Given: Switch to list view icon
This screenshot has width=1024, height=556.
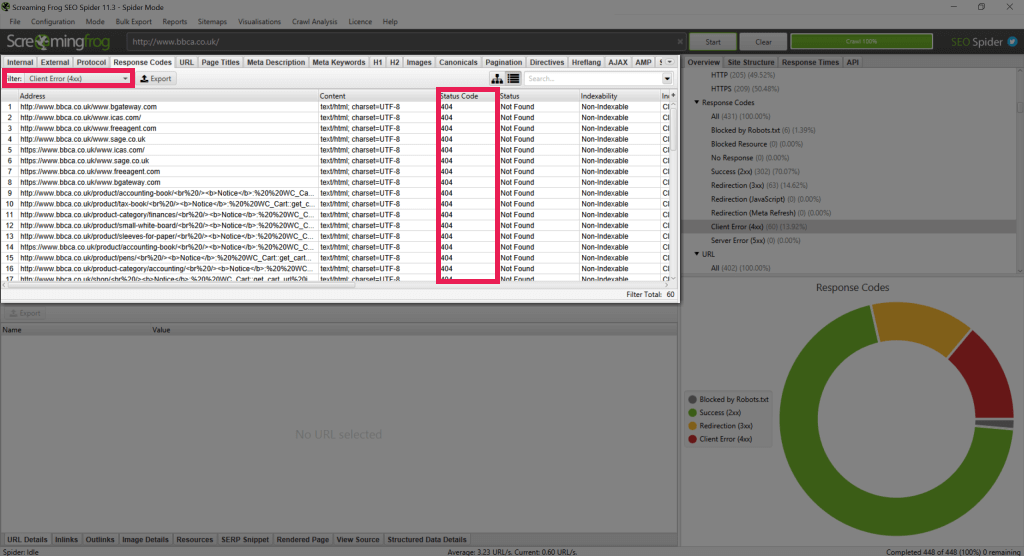Looking at the screenshot, I should tap(513, 78).
